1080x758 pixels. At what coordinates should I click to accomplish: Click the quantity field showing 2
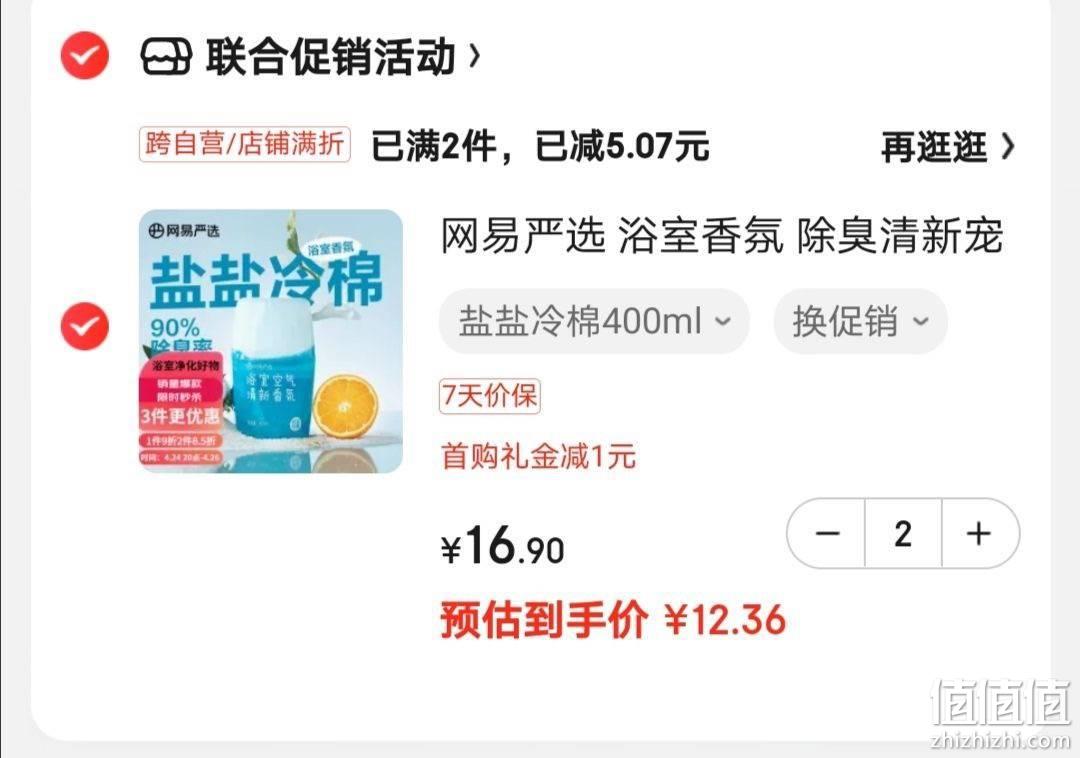pos(903,533)
